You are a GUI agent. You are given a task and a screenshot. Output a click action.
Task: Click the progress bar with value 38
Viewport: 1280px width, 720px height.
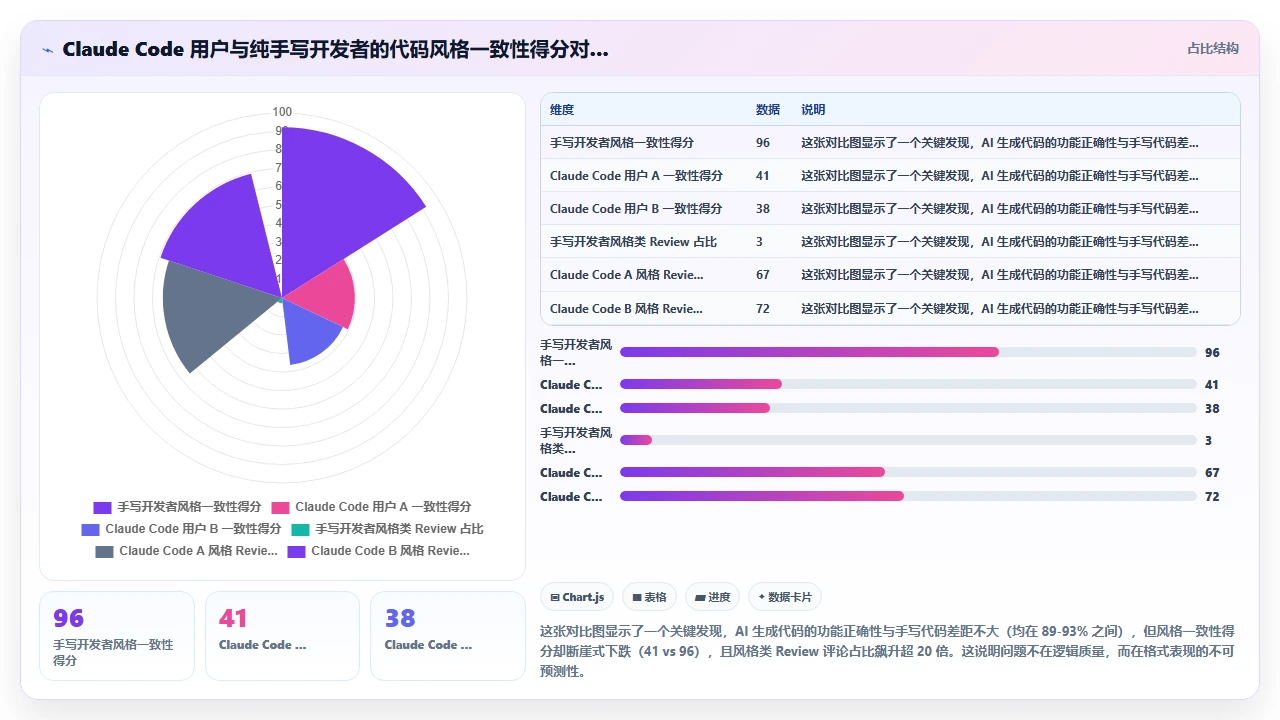coord(908,408)
